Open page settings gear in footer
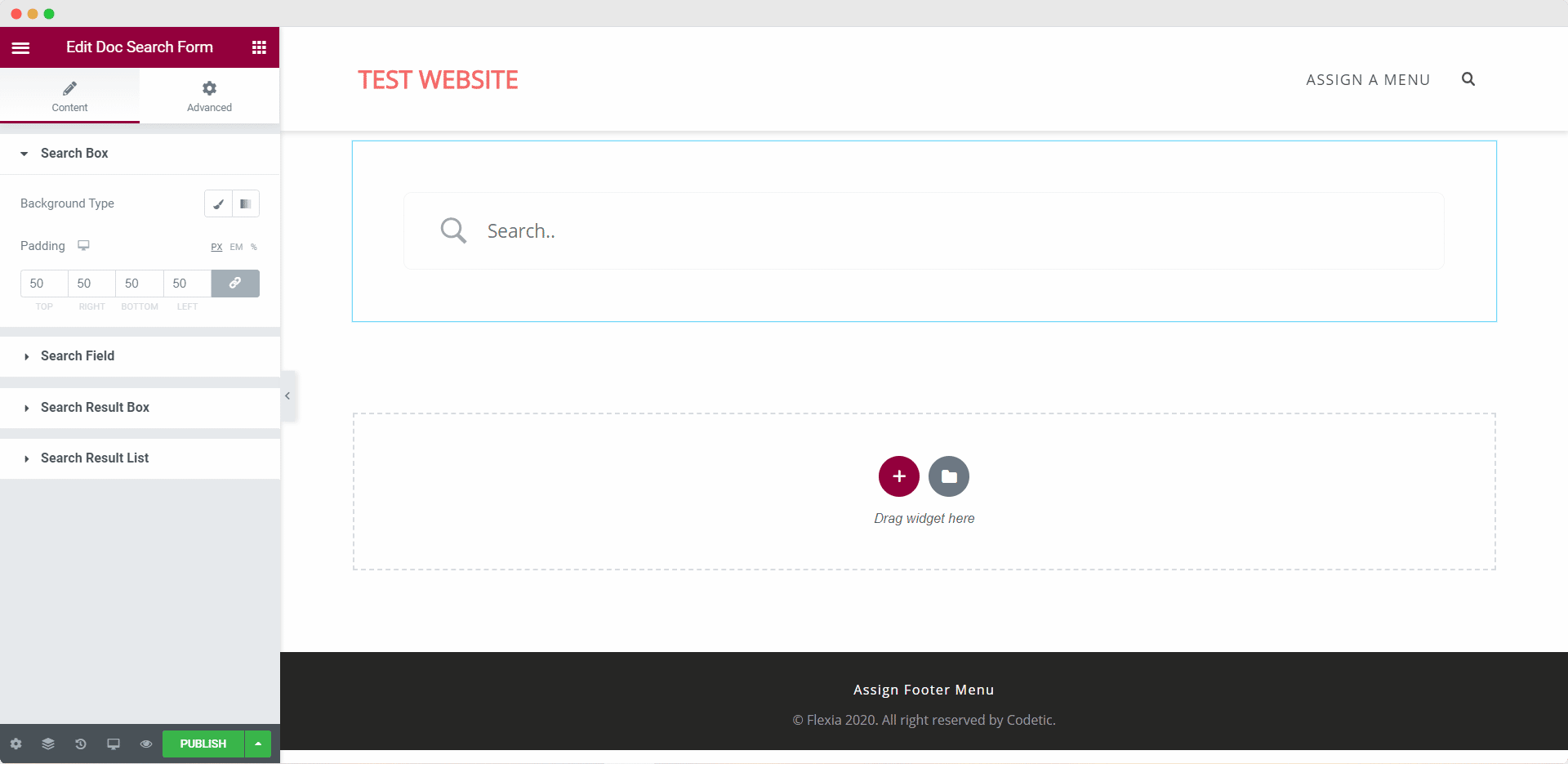 16,744
